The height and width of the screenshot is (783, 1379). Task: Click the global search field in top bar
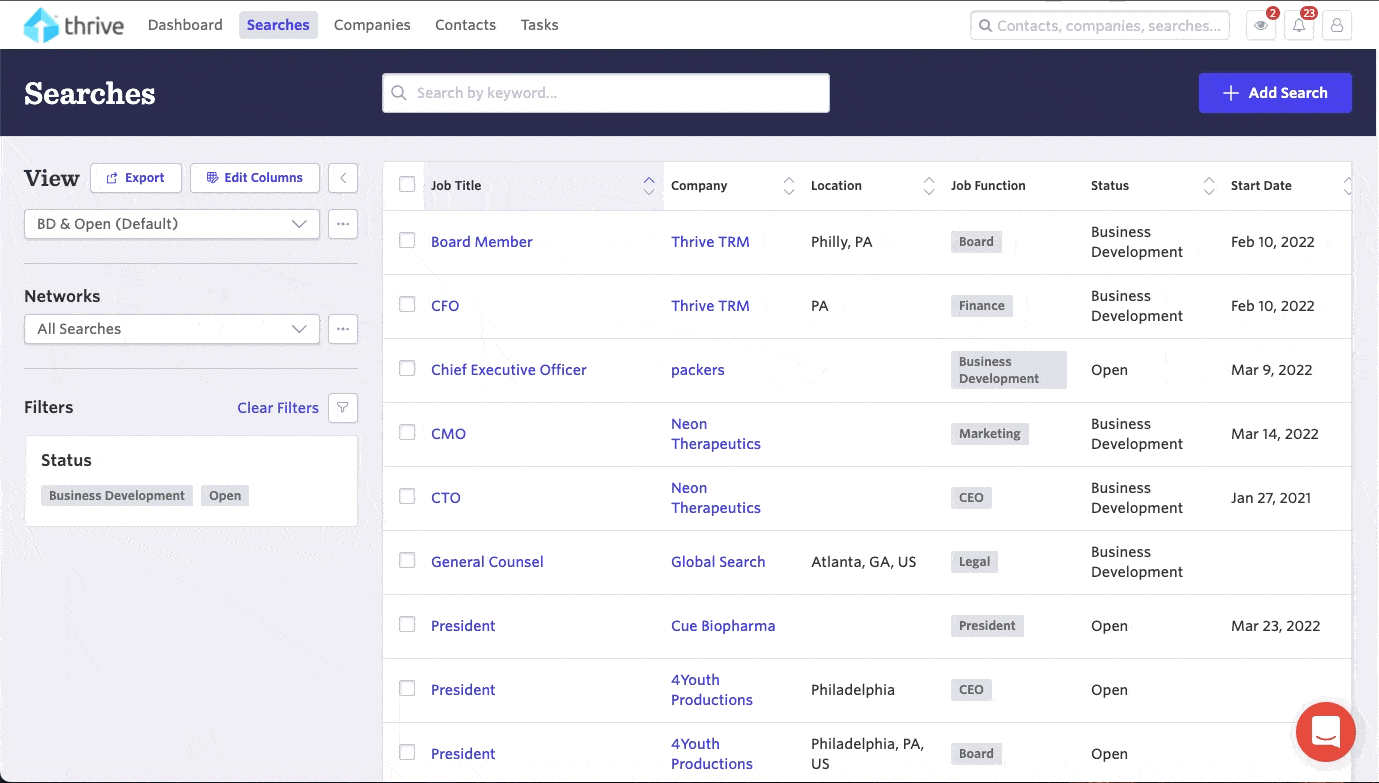point(1100,26)
